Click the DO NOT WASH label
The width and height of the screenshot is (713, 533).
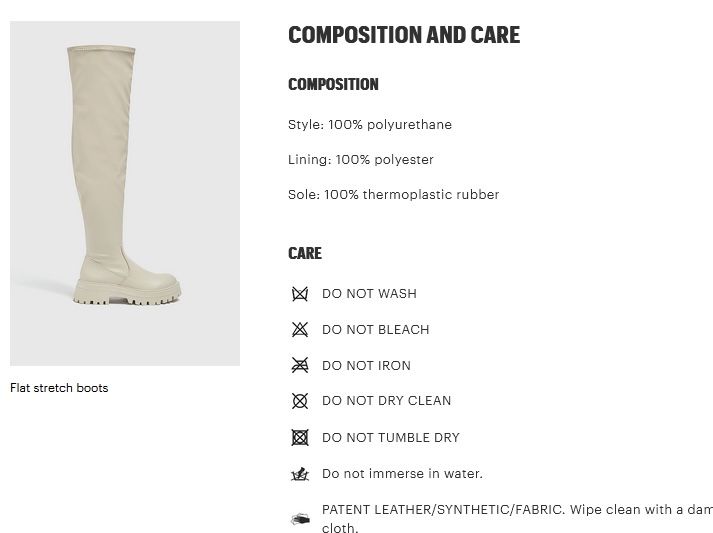pyautogui.click(x=369, y=294)
